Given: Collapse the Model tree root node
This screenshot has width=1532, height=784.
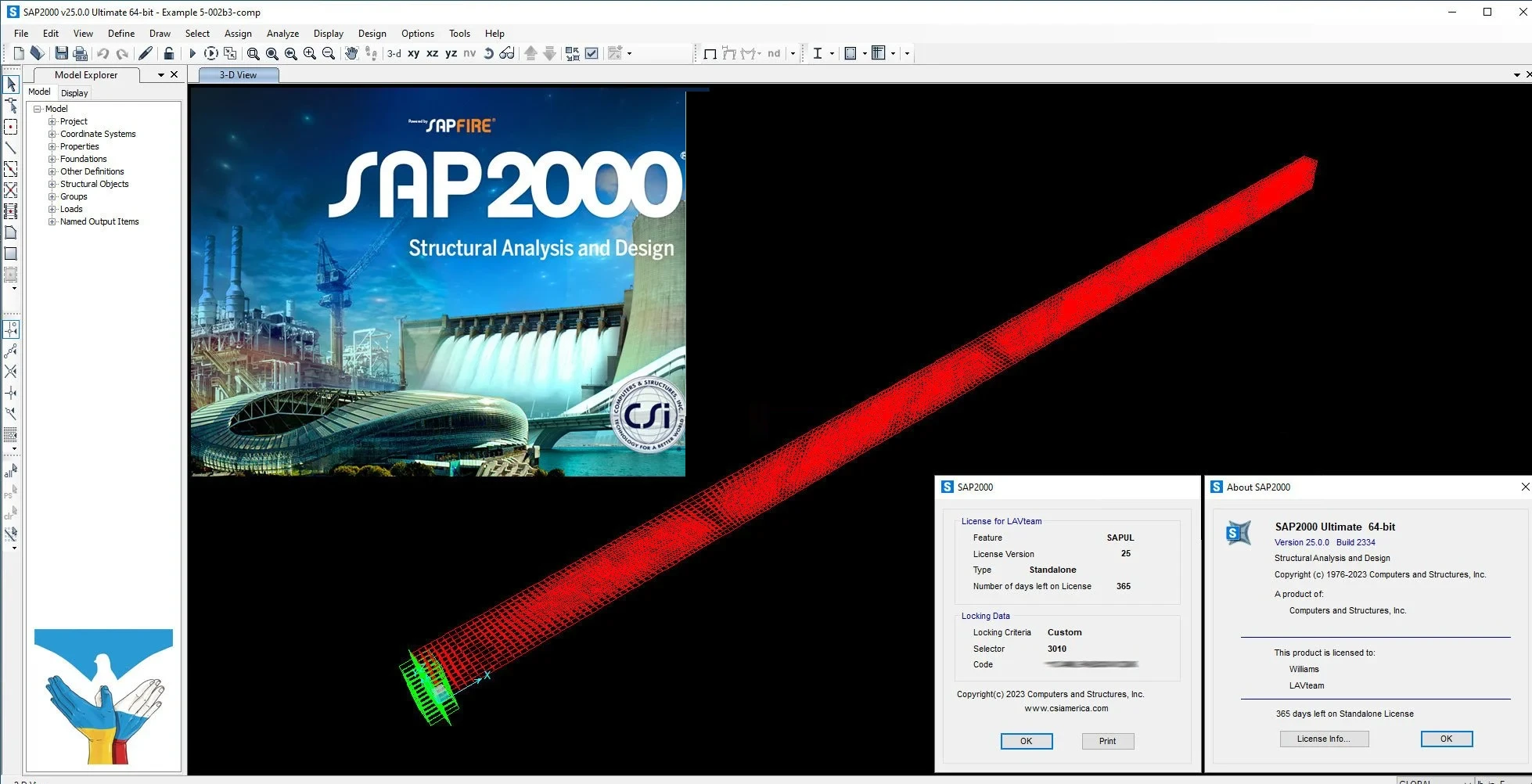Looking at the screenshot, I should coord(38,109).
